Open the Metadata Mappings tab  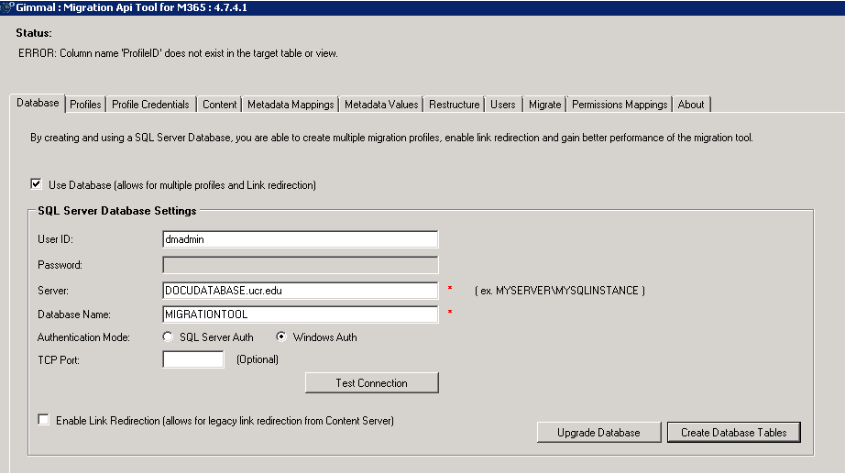point(290,104)
